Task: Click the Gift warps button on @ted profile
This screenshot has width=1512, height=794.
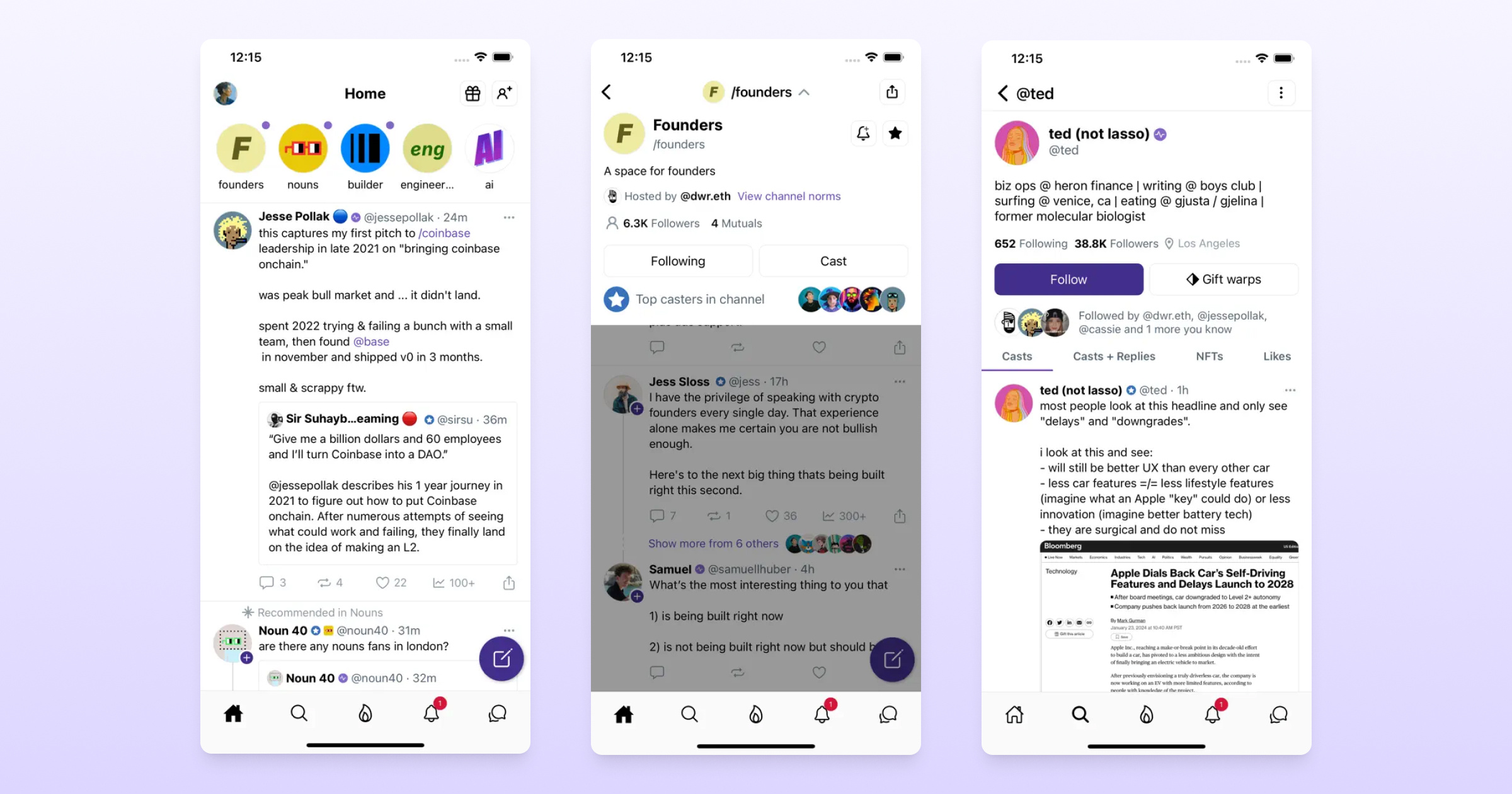Action: pos(1224,279)
